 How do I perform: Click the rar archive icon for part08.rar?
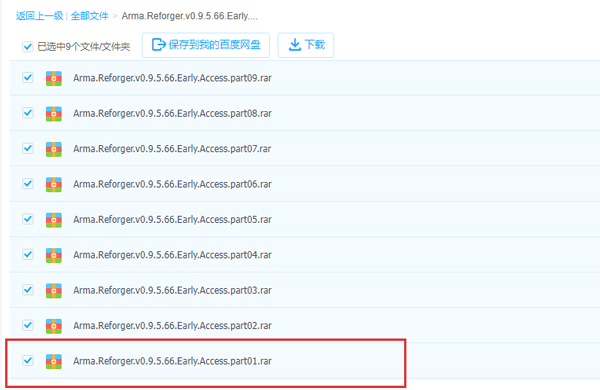[54, 114]
